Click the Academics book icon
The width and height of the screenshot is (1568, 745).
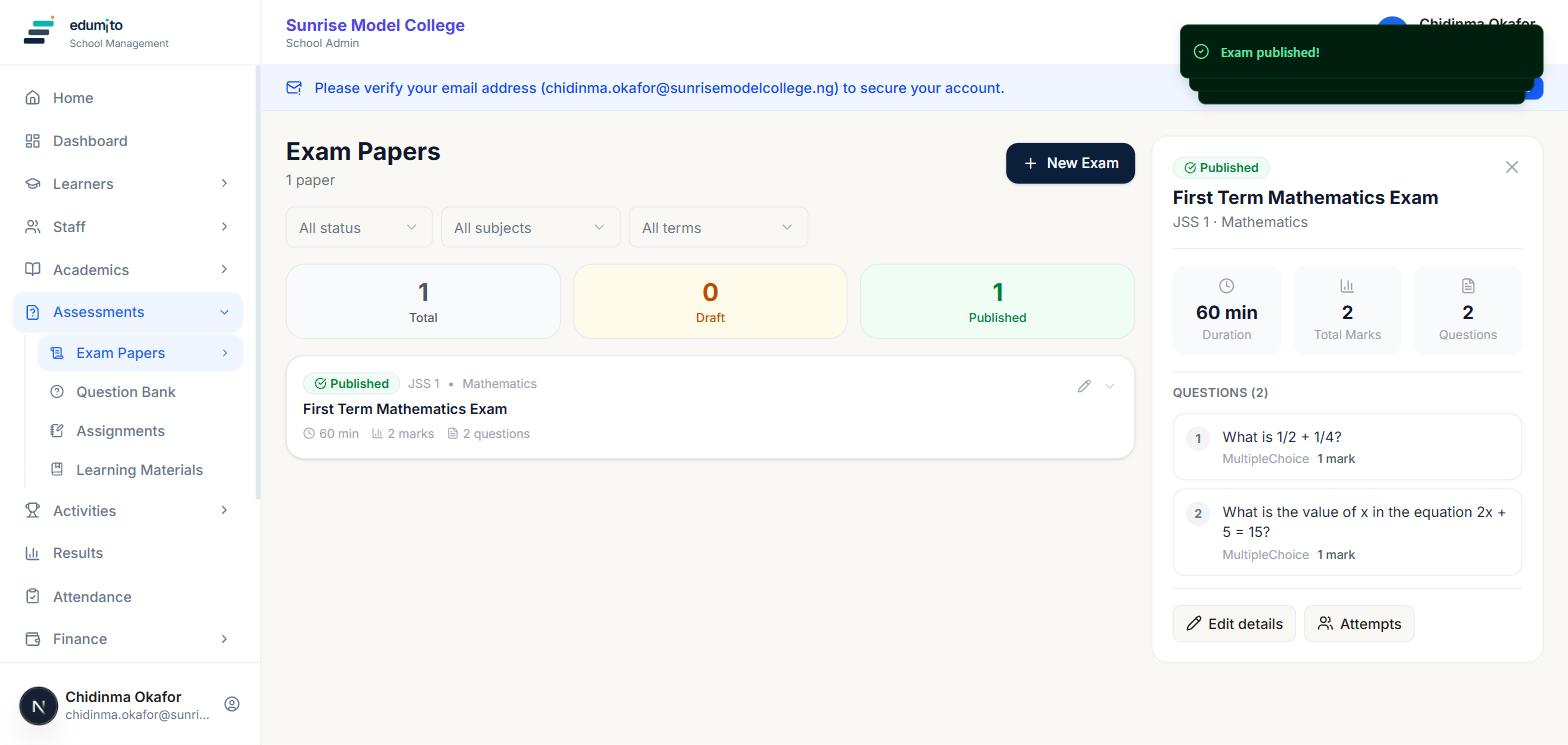click(33, 270)
